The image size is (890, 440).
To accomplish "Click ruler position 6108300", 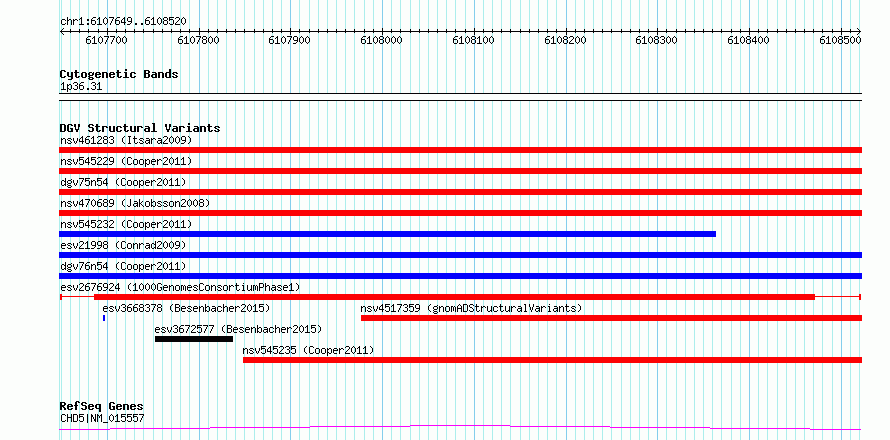I will tap(657, 40).
